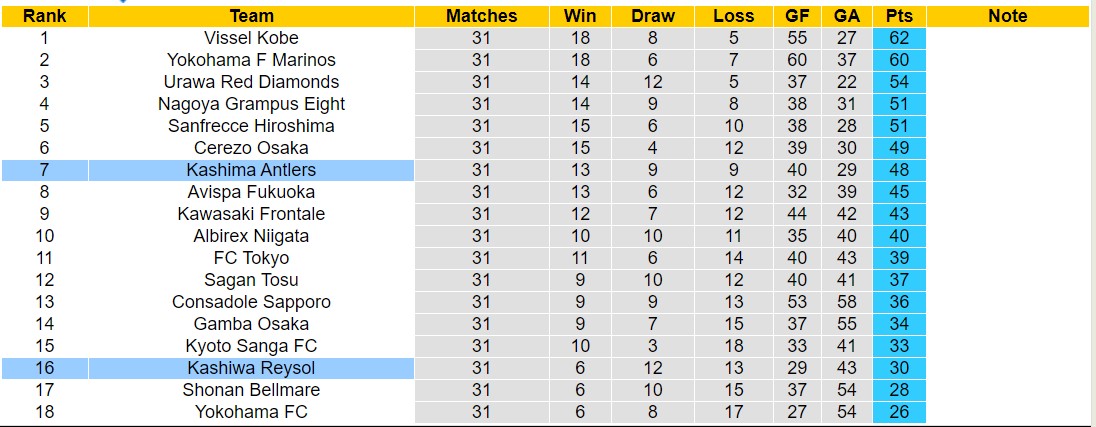Select the Kawasaki Frontale team name
The image size is (1096, 427).
(x=251, y=214)
